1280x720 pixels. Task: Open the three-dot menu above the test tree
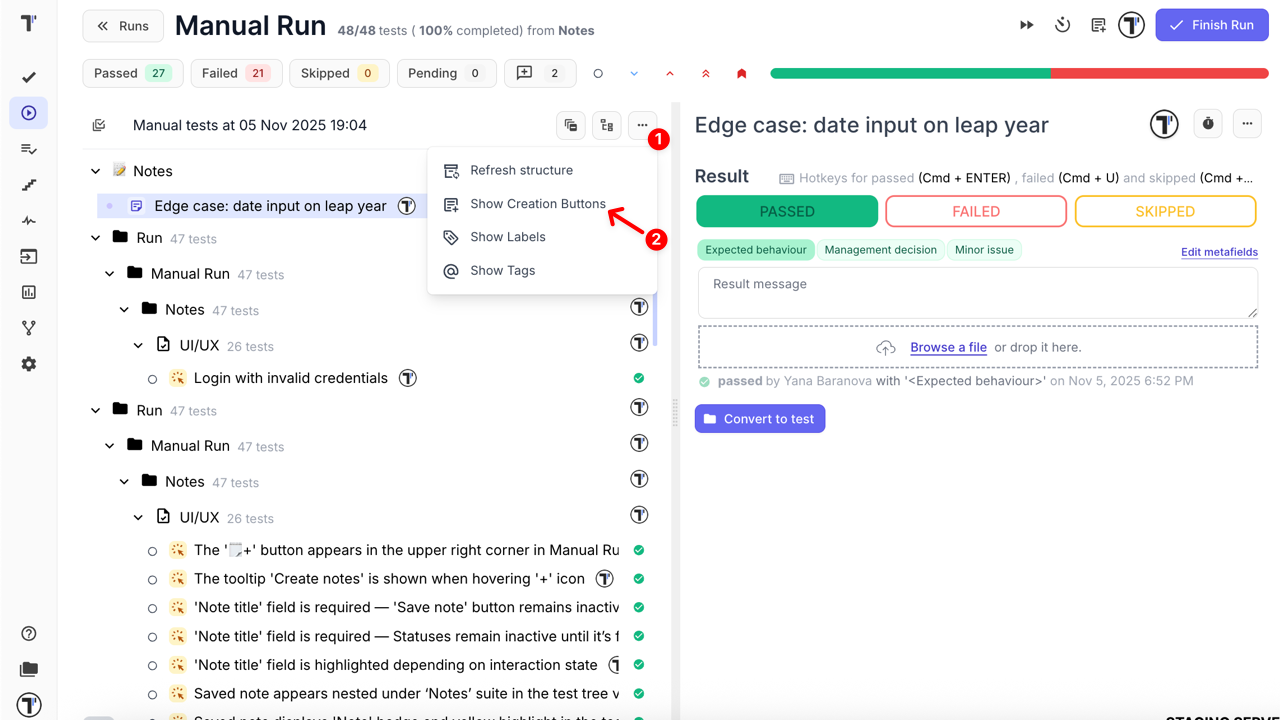coord(642,125)
